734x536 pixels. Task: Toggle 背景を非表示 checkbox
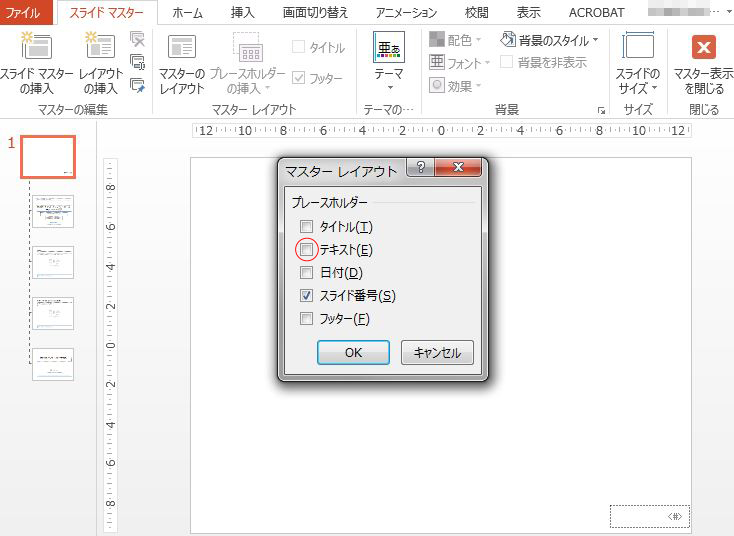(x=506, y=62)
